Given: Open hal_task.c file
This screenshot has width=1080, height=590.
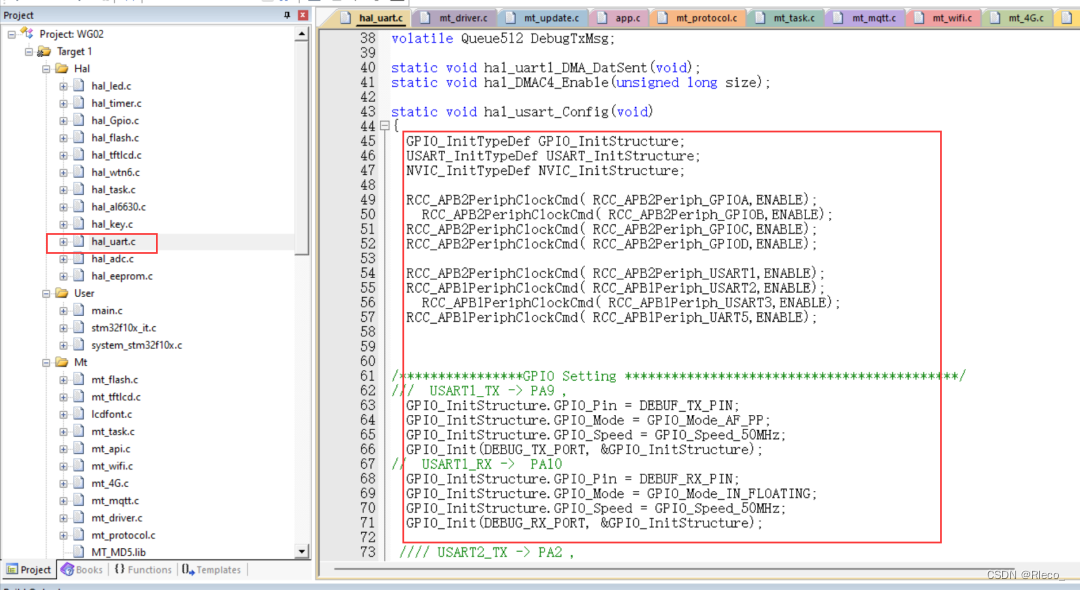Looking at the screenshot, I should click(x=113, y=189).
